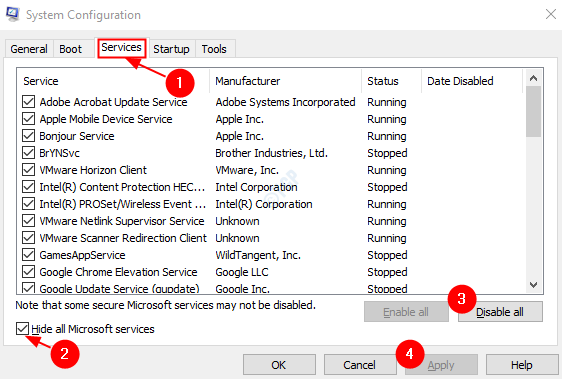Click the Disable all button
The width and height of the screenshot is (562, 379).
pyautogui.click(x=500, y=312)
